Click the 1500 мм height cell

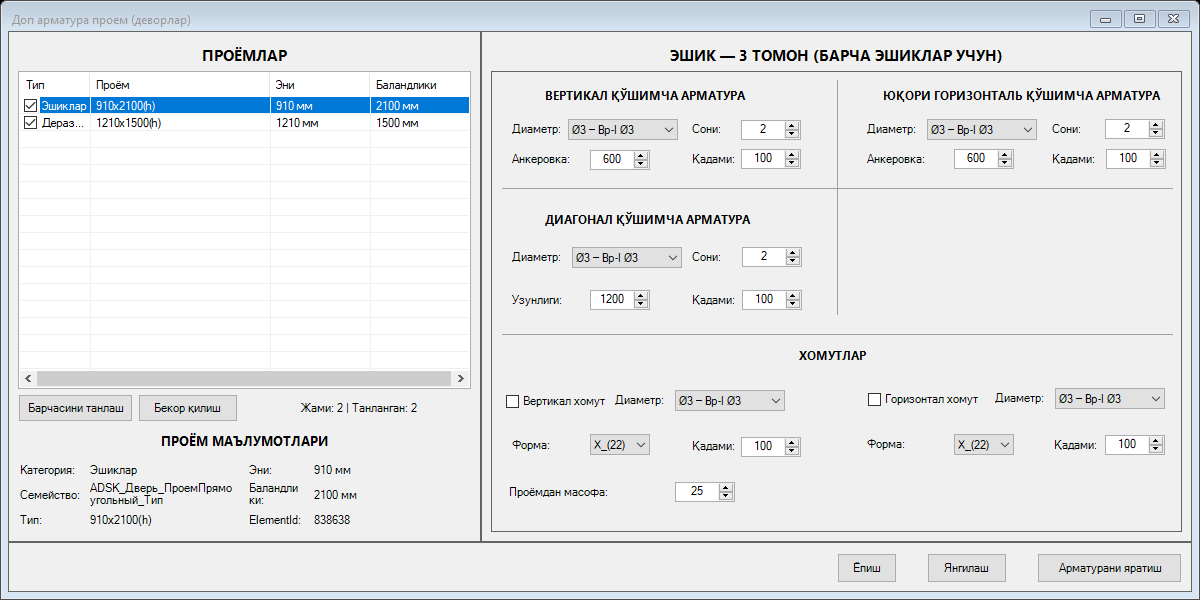click(420, 123)
